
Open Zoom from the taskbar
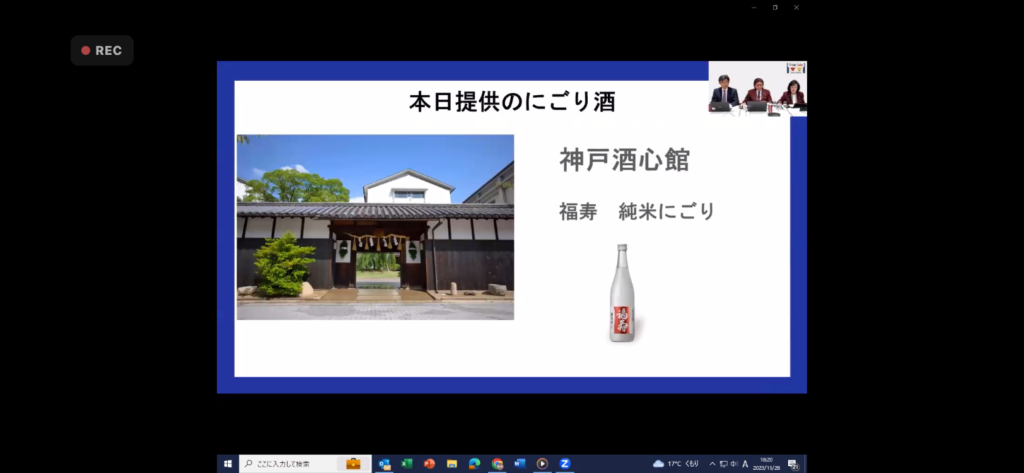coord(565,464)
